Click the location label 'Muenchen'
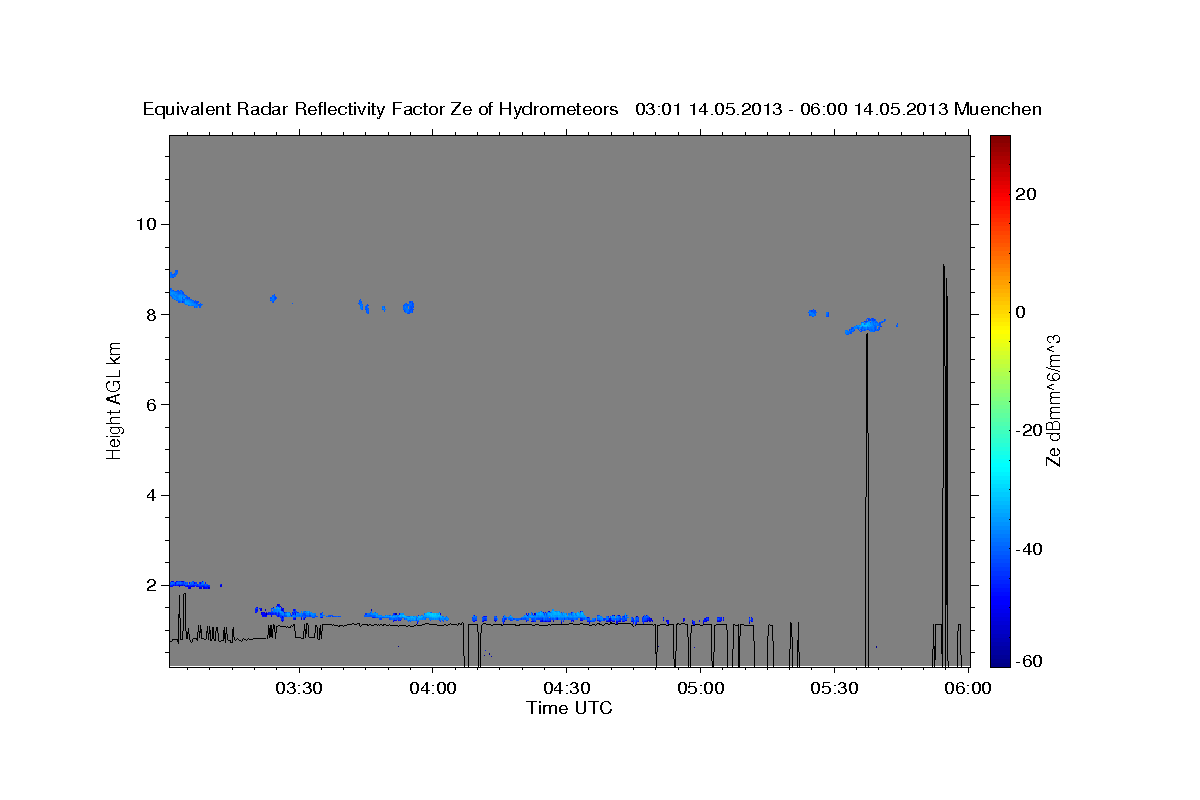Image resolution: width=1200 pixels, height=800 pixels. (998, 110)
